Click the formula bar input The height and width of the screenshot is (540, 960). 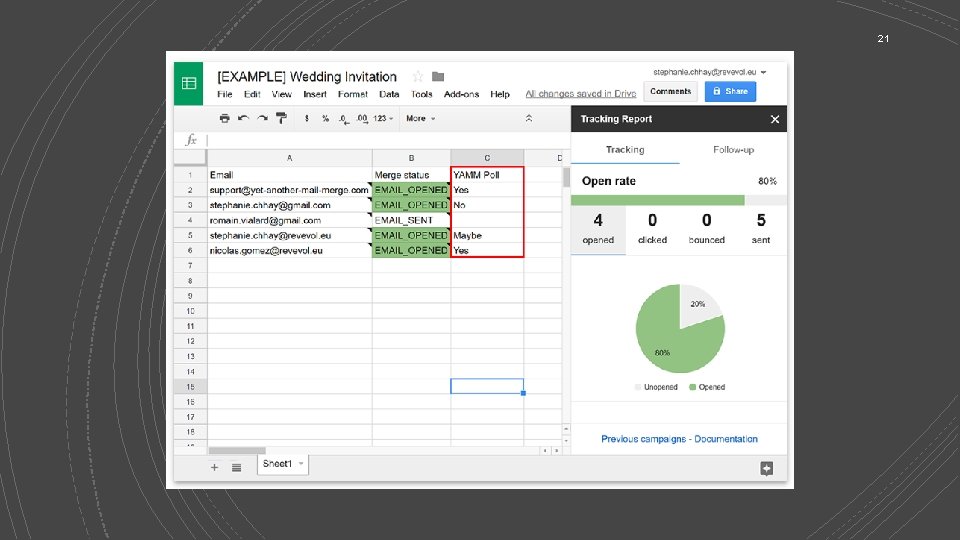pos(388,140)
